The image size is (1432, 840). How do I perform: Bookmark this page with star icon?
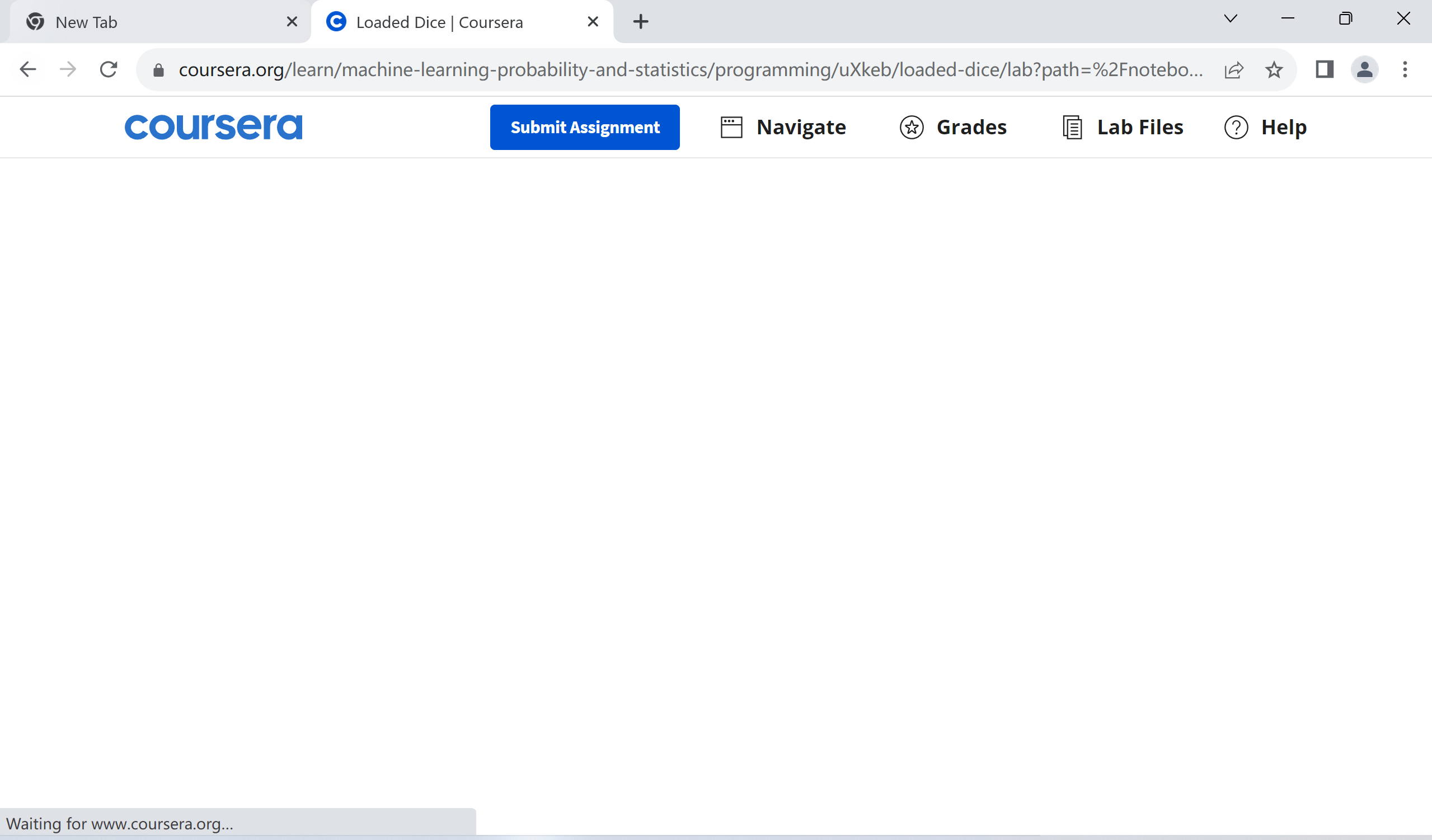tap(1274, 69)
